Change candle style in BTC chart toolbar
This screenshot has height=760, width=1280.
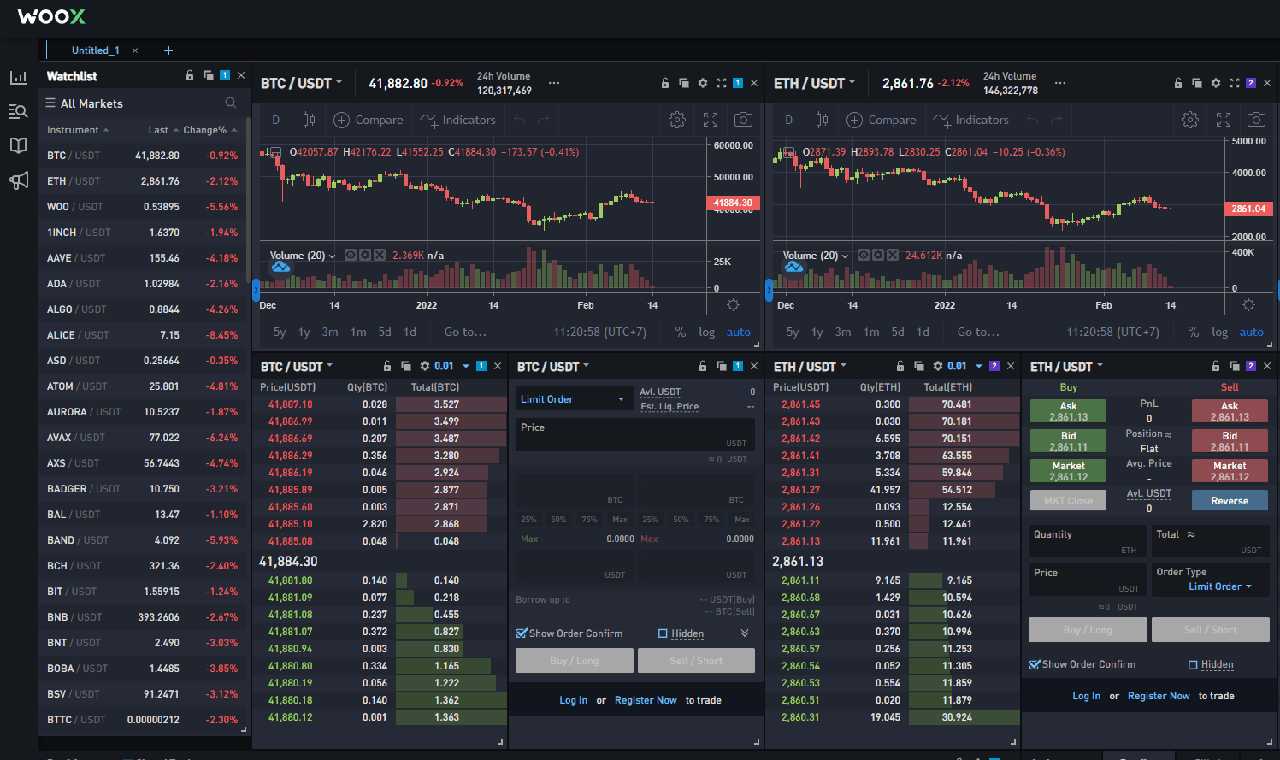pyautogui.click(x=310, y=120)
